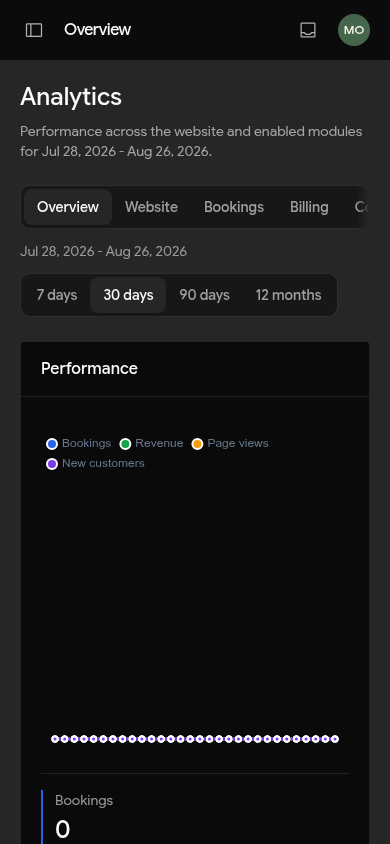Click the Overview header title
The height and width of the screenshot is (844, 390).
(x=97, y=30)
